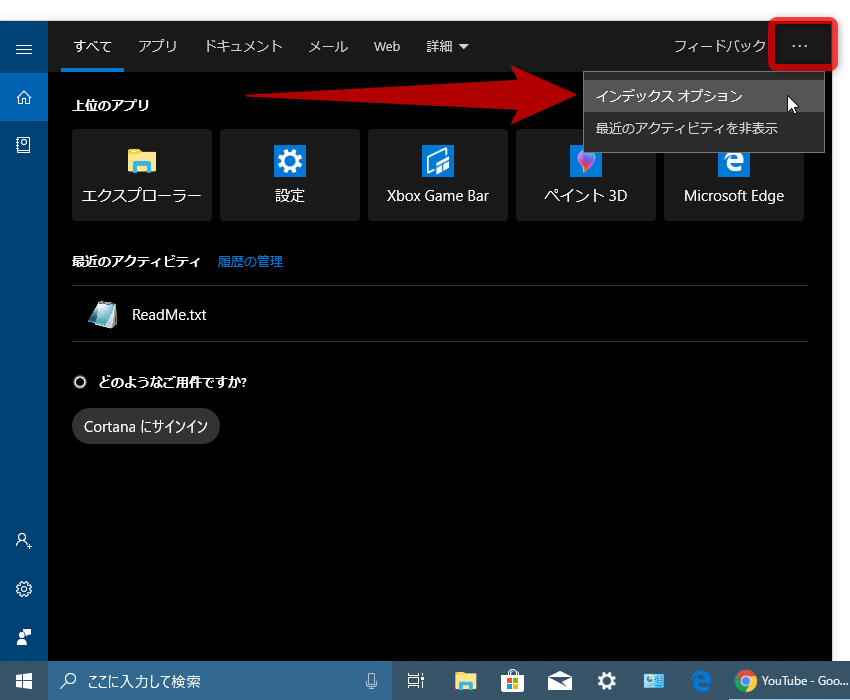Screen dimensions: 850x700
Task: Click the three-dots more options button
Action: [x=800, y=46]
